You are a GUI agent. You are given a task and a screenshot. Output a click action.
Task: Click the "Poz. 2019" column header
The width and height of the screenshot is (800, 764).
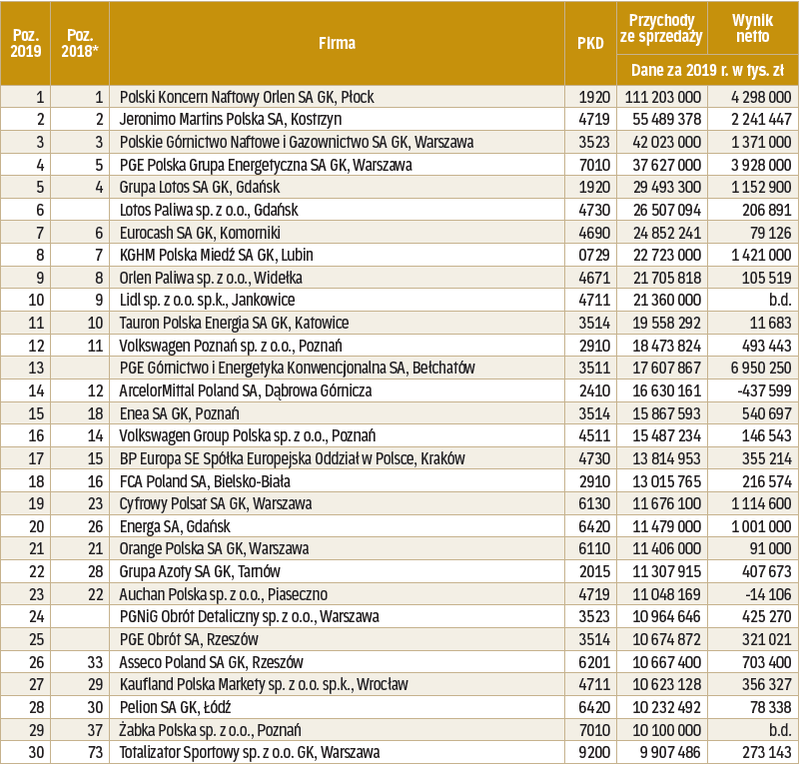[25, 44]
